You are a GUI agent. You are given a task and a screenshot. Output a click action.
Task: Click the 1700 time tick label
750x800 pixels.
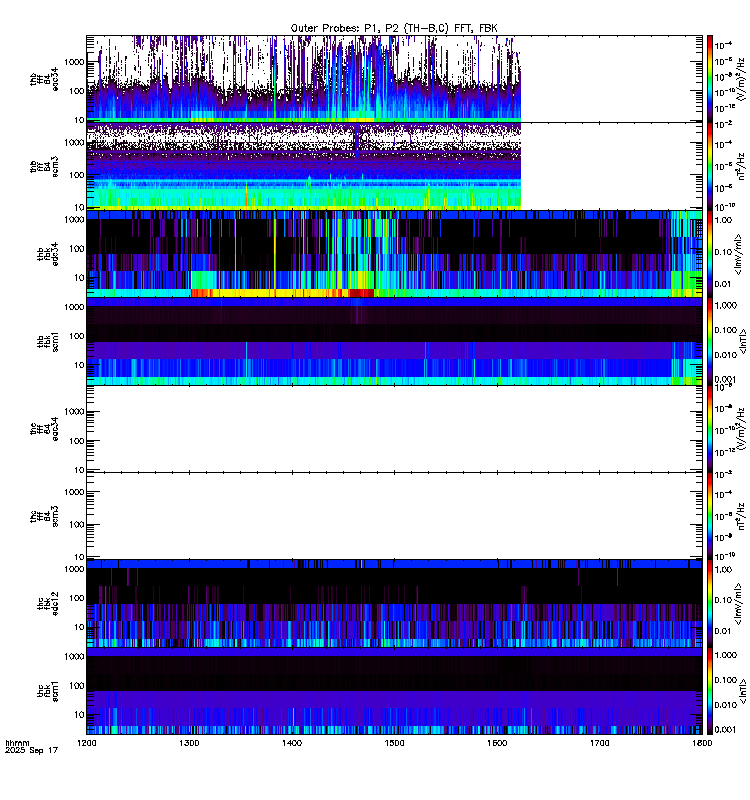[599, 743]
